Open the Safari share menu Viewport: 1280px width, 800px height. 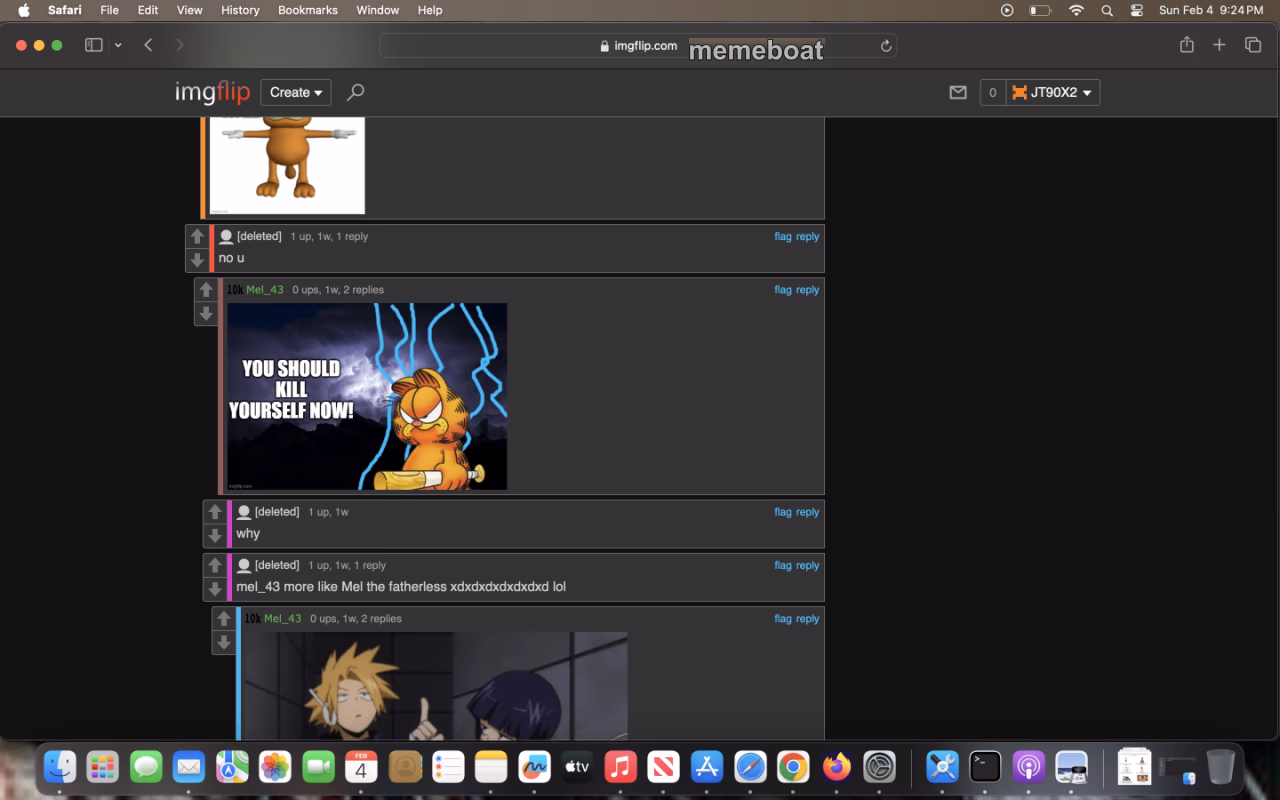pyautogui.click(x=1187, y=45)
